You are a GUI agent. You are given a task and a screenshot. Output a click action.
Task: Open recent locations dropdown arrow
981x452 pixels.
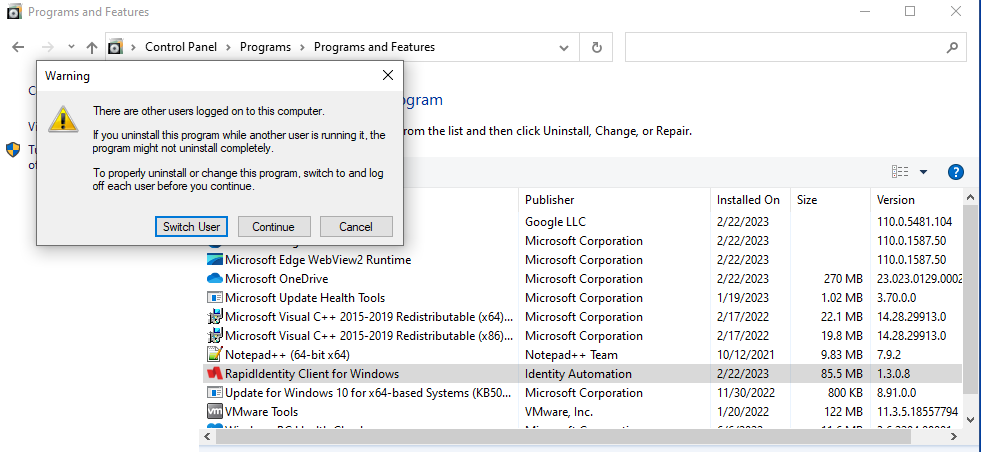(71, 47)
